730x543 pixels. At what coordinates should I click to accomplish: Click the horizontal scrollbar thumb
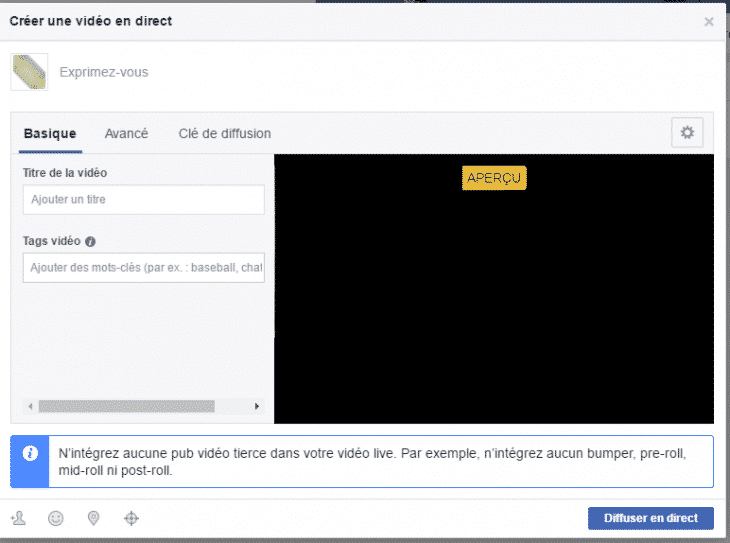coord(126,407)
